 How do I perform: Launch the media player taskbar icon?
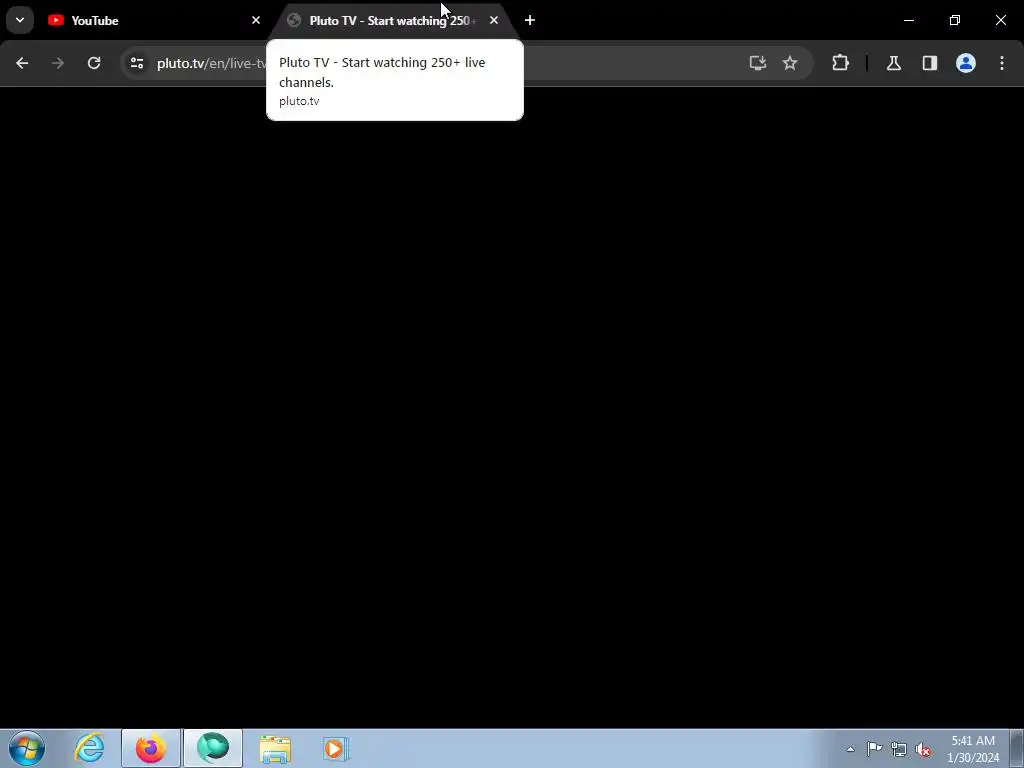click(x=336, y=749)
